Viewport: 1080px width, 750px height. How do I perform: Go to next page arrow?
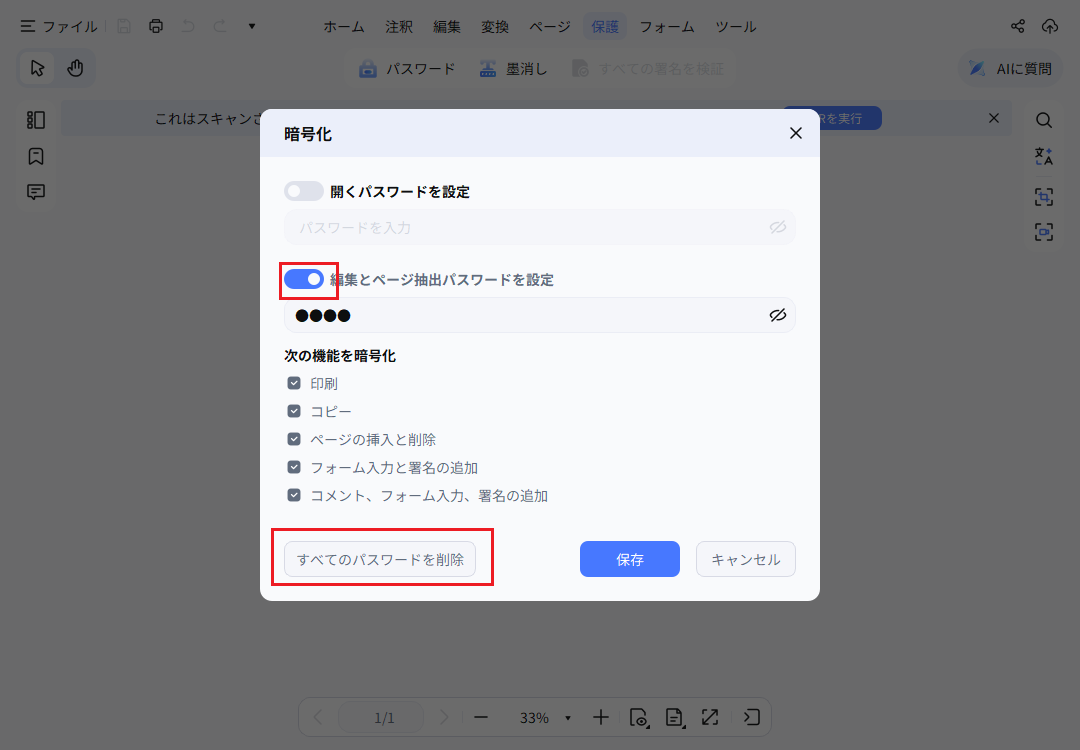point(444,718)
